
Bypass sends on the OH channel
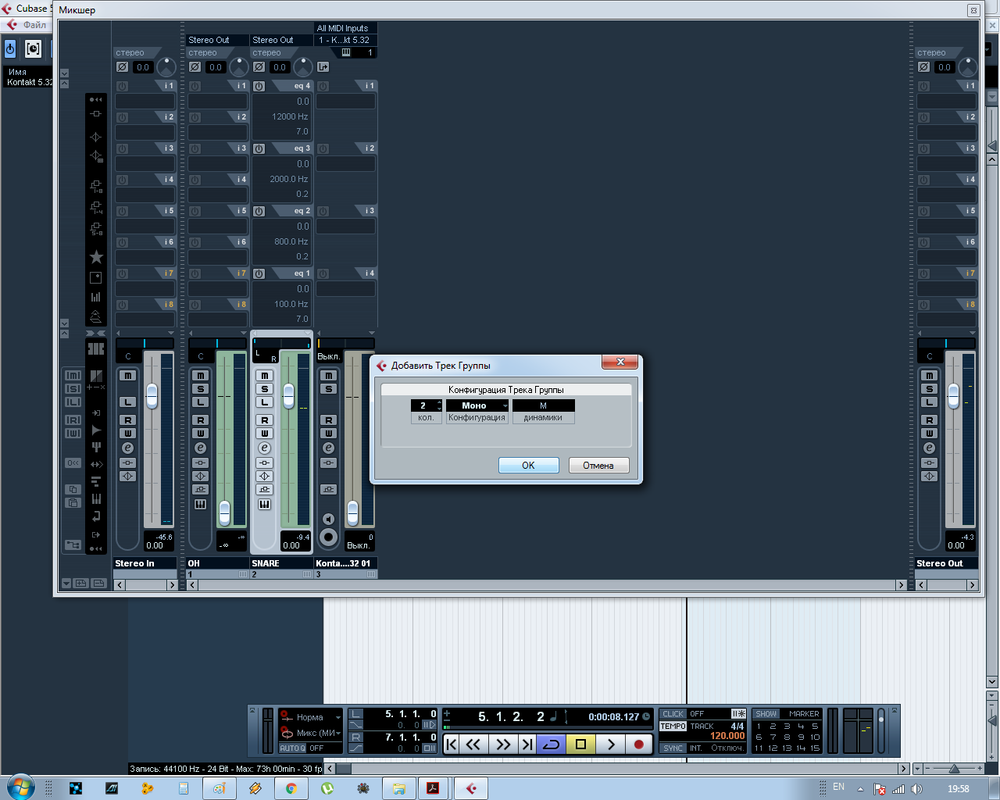(x=200, y=489)
